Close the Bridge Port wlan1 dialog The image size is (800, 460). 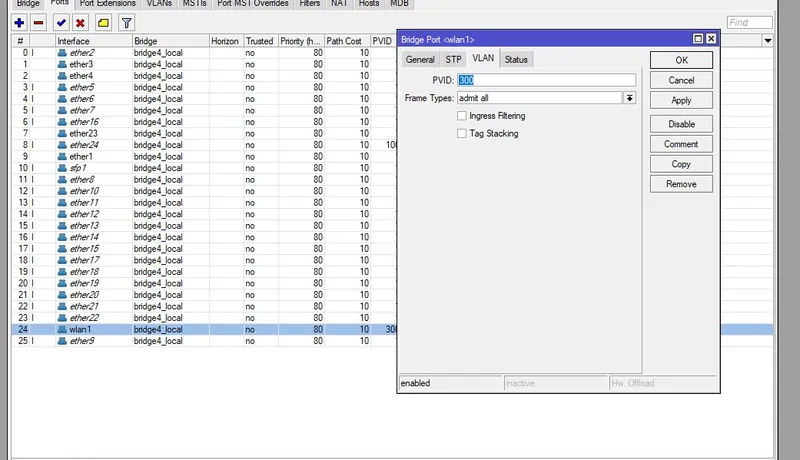coord(711,39)
